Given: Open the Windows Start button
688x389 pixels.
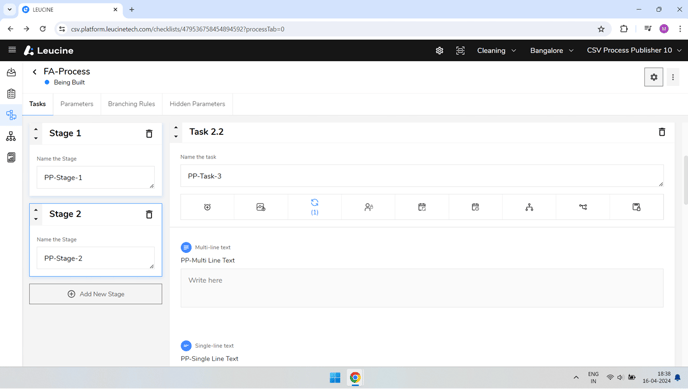Looking at the screenshot, I should (335, 378).
